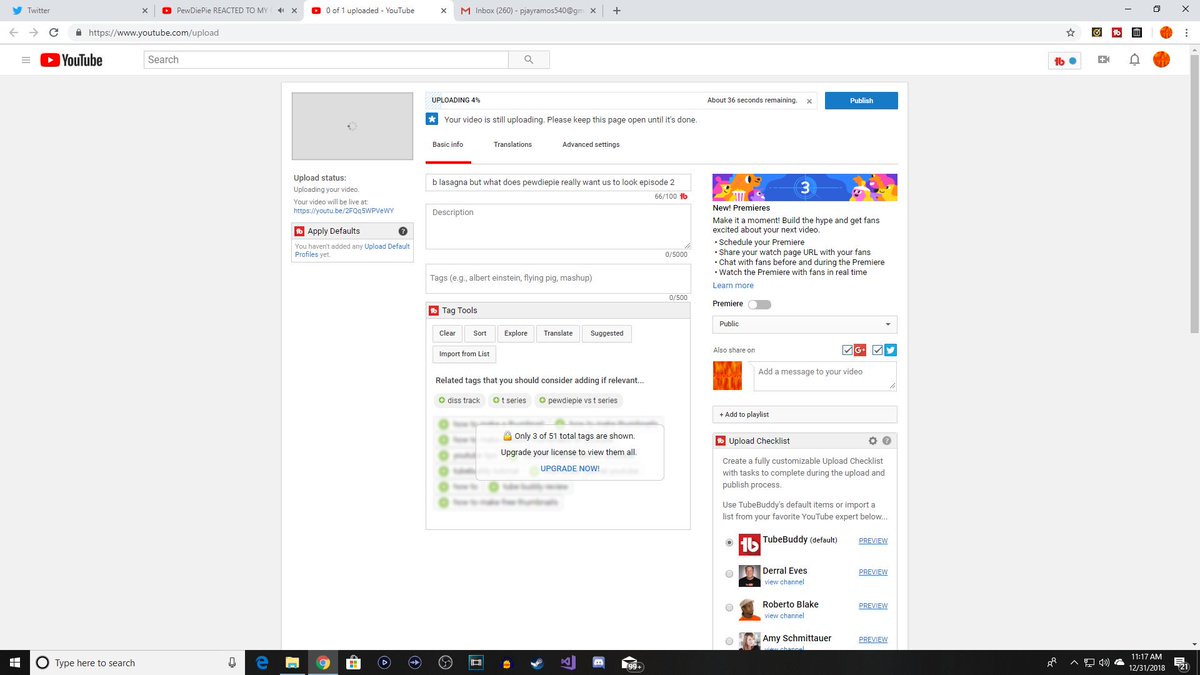Bookmark this page with the star icon

tap(1071, 32)
